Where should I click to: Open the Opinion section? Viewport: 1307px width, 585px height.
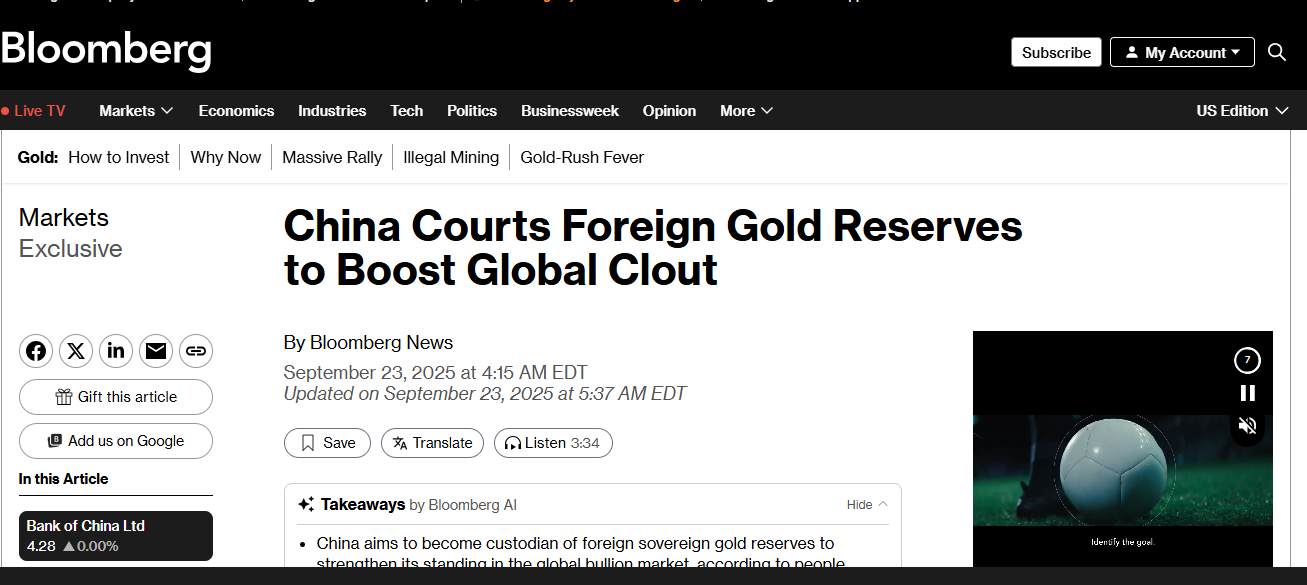point(669,111)
